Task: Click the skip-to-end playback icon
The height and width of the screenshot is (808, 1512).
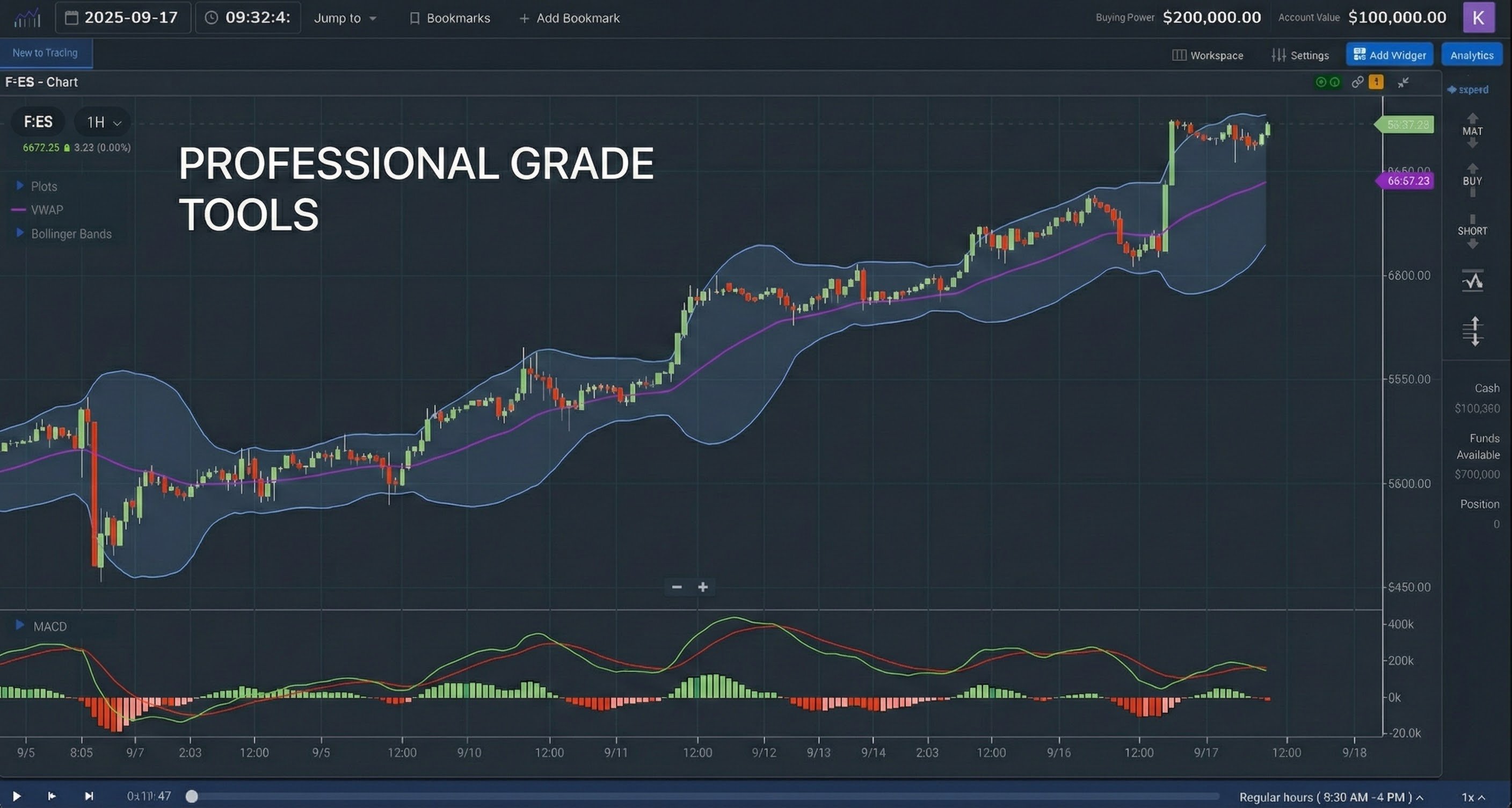Action: 88,796
